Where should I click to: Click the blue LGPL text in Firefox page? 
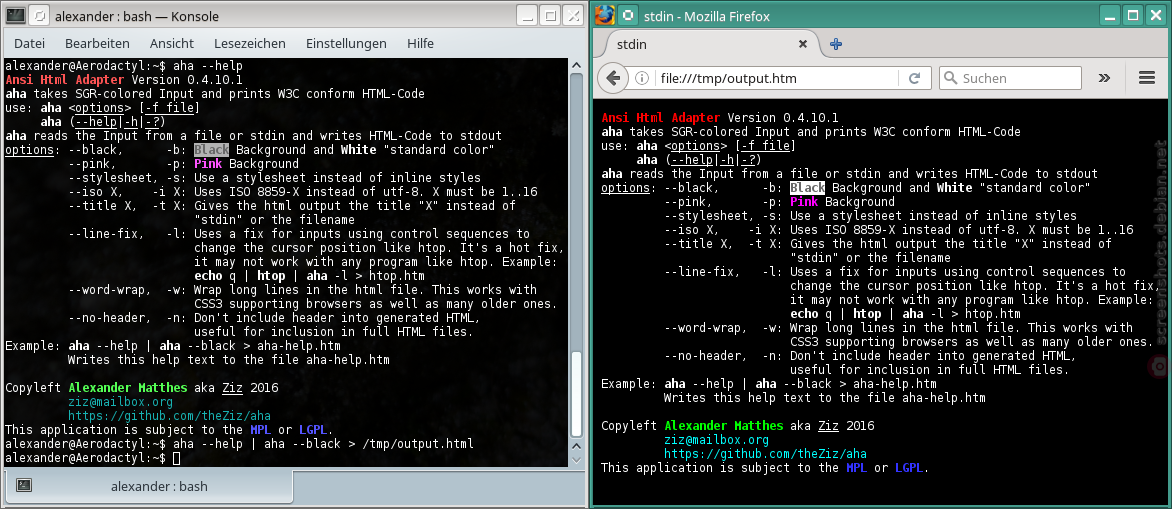[910, 468]
